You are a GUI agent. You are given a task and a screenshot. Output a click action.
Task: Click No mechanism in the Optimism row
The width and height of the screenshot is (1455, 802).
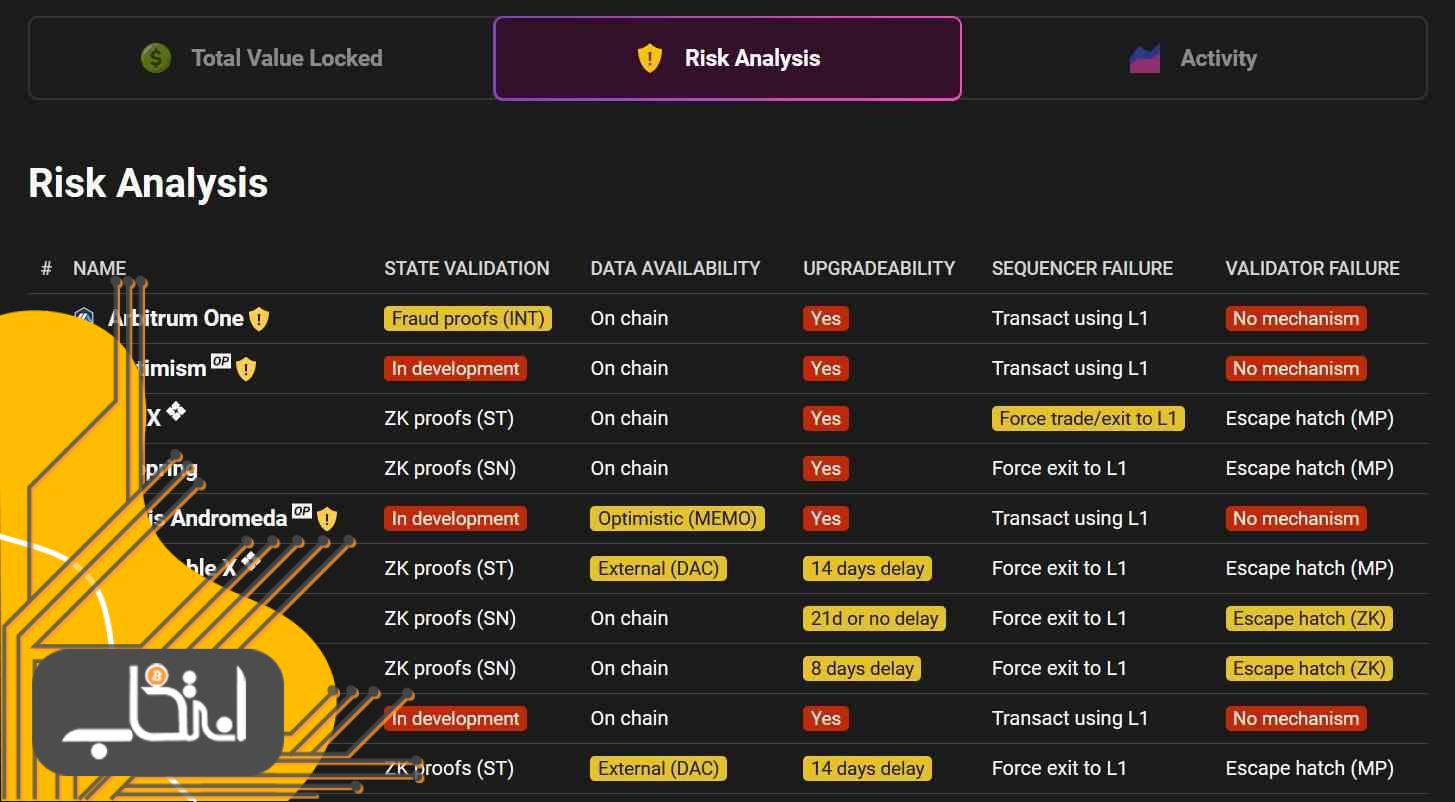click(1296, 368)
